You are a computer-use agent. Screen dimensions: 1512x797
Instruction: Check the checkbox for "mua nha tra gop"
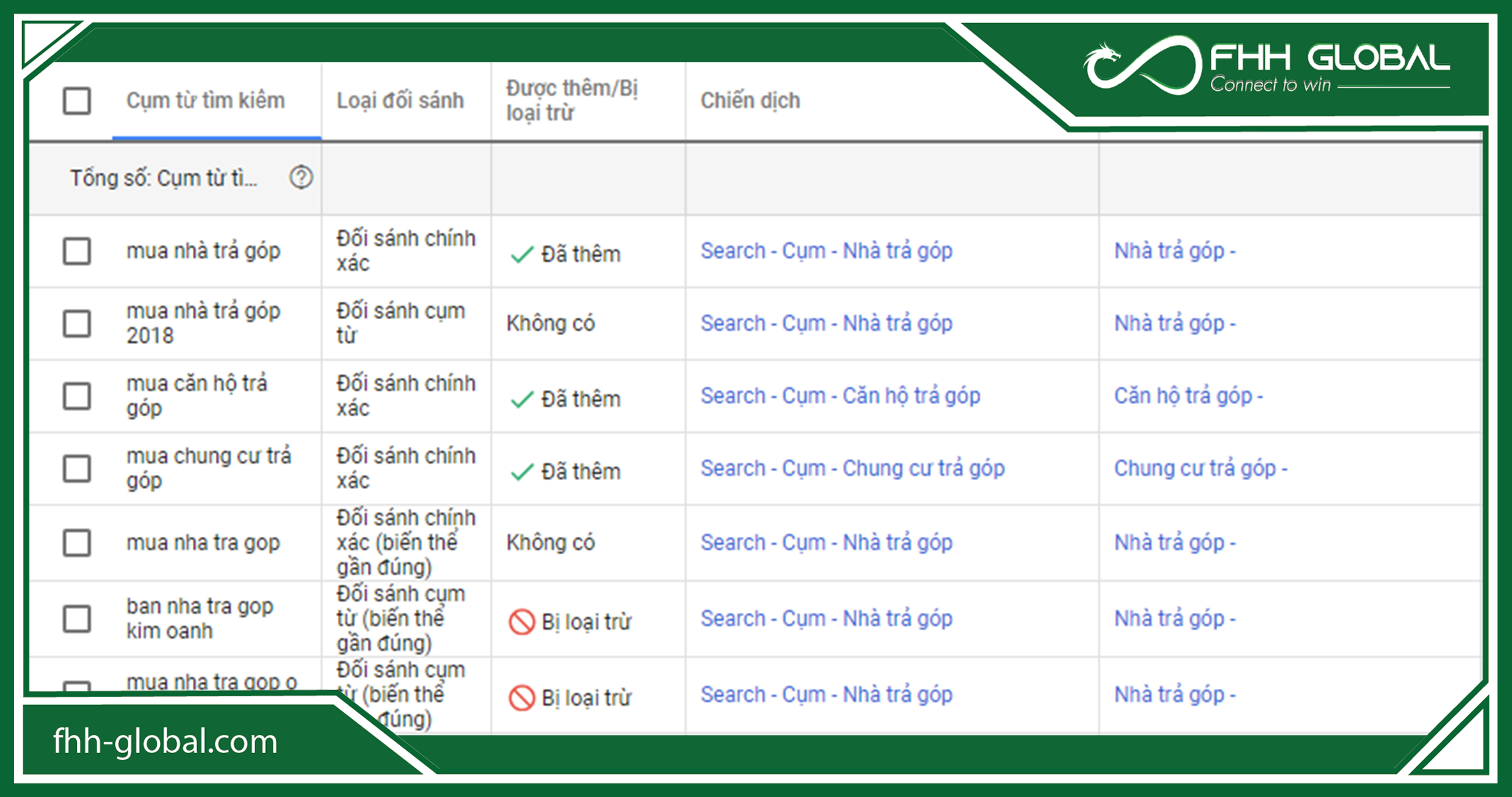pyautogui.click(x=75, y=542)
